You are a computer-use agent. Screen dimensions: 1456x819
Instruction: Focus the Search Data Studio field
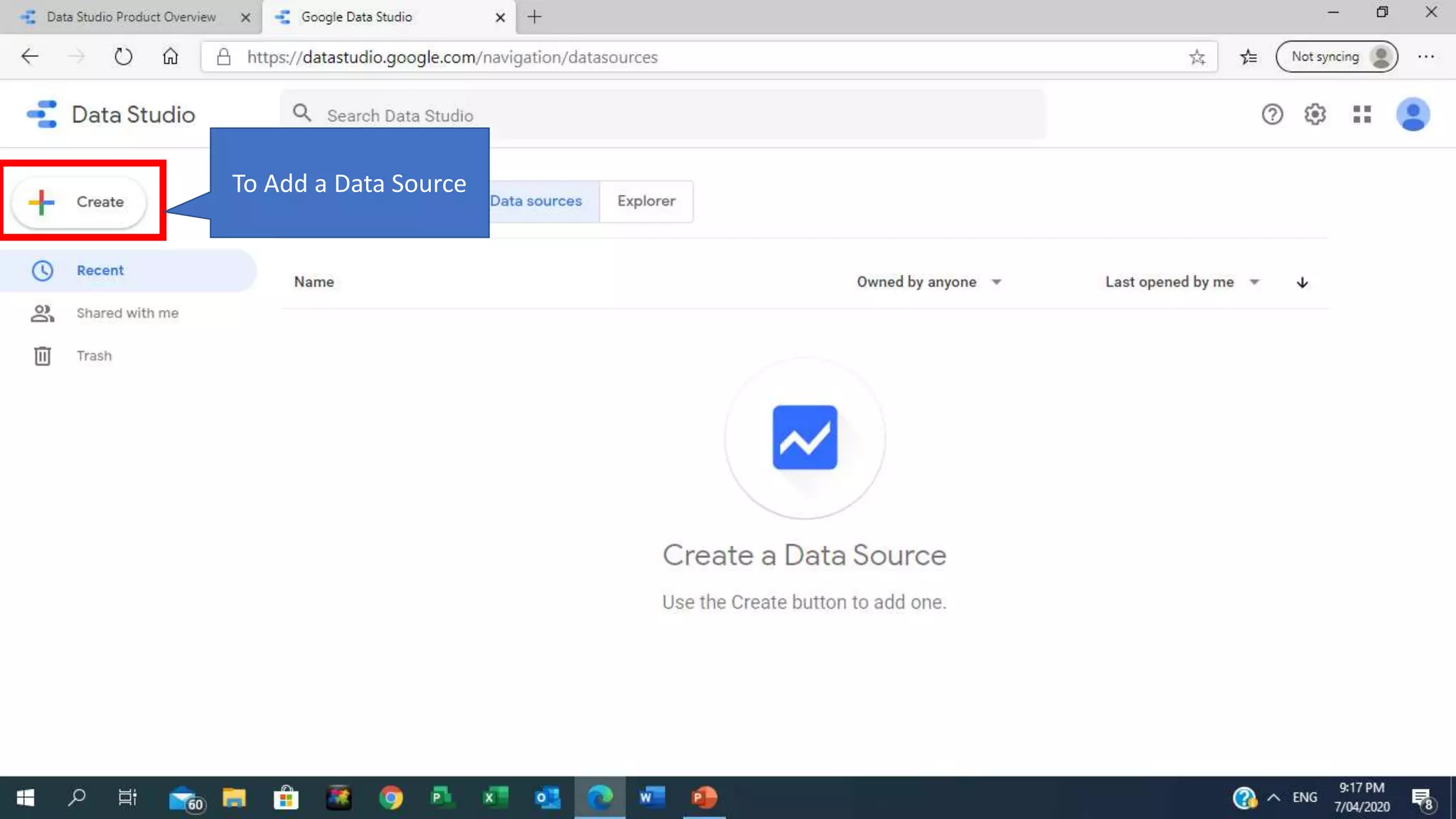click(663, 114)
